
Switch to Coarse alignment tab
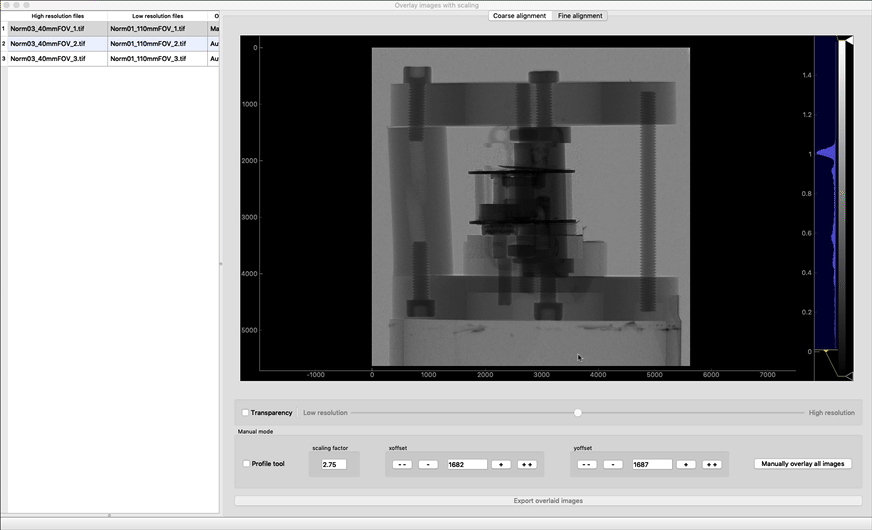(x=520, y=16)
